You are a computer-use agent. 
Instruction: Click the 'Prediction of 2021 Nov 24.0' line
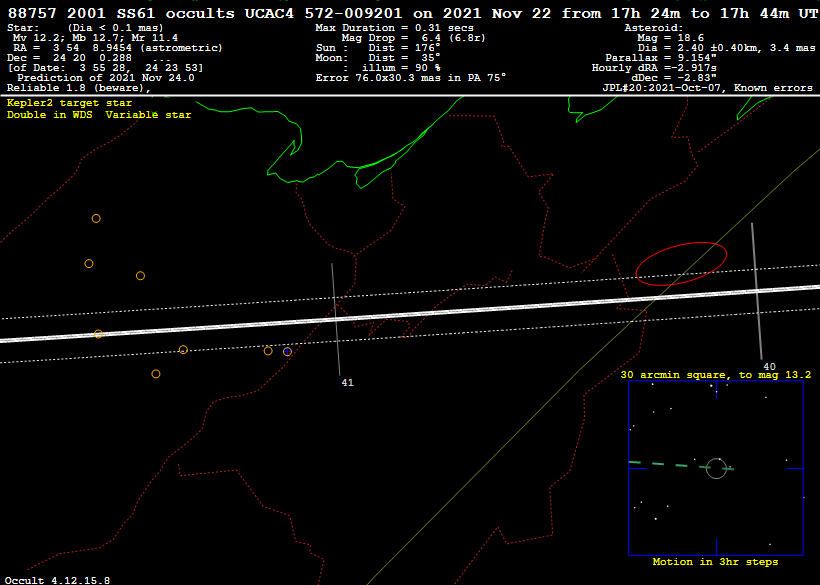[x=106, y=77]
